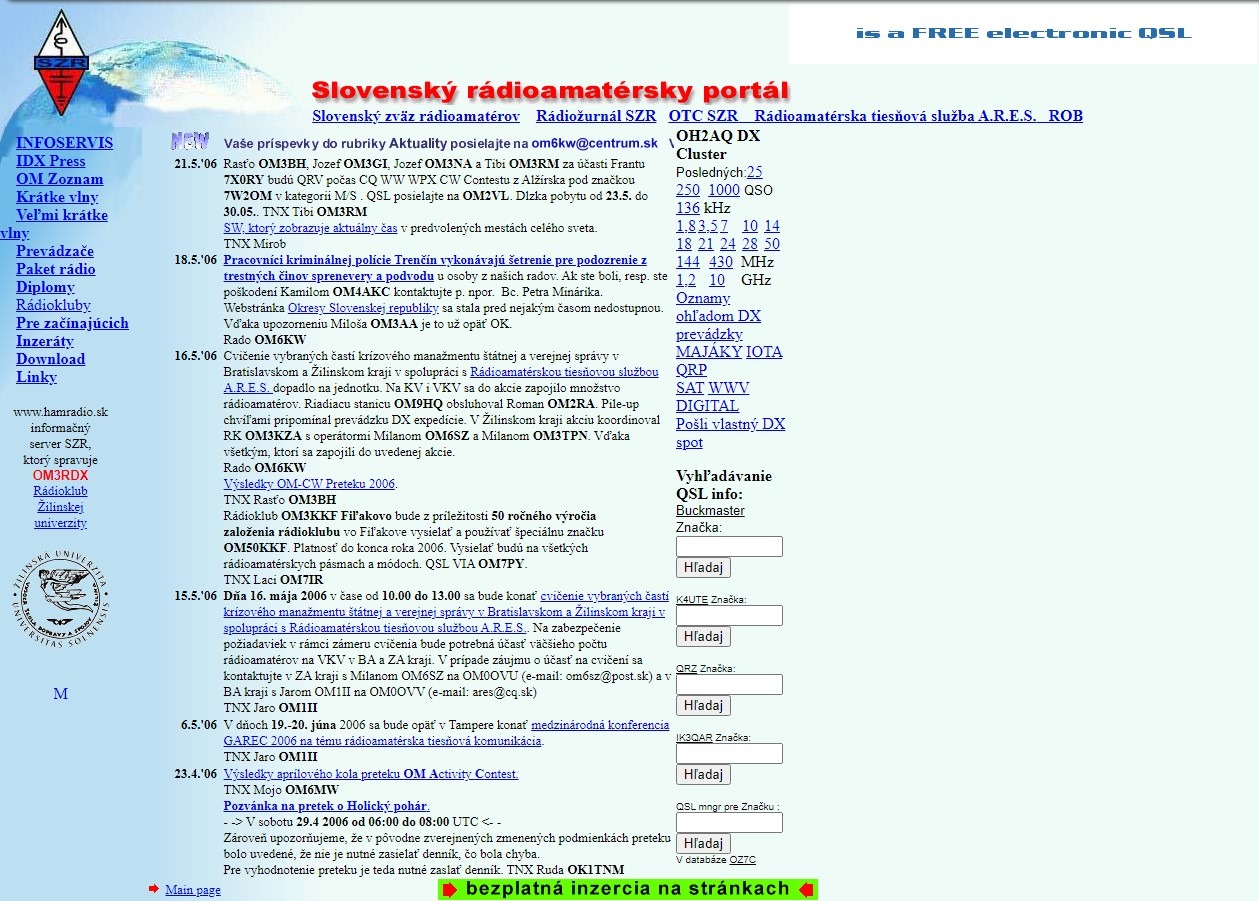Select the 14 MHz band link
1259x901 pixels.
[772, 226]
